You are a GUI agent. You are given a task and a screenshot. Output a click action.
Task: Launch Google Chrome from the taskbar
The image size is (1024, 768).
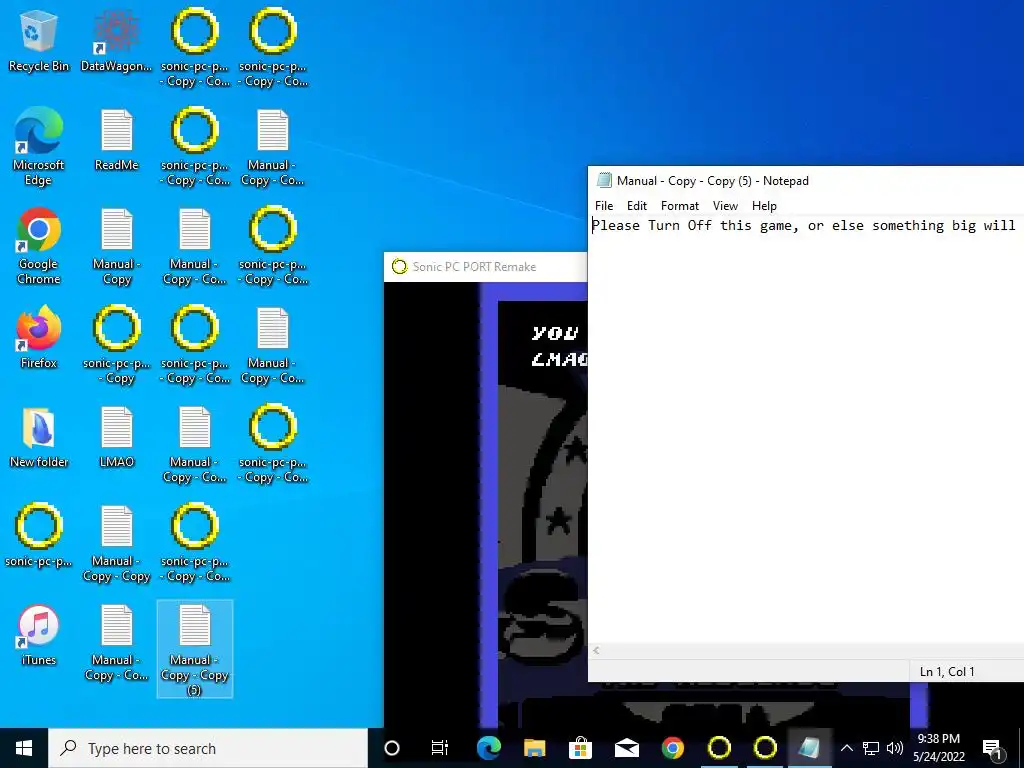point(673,748)
